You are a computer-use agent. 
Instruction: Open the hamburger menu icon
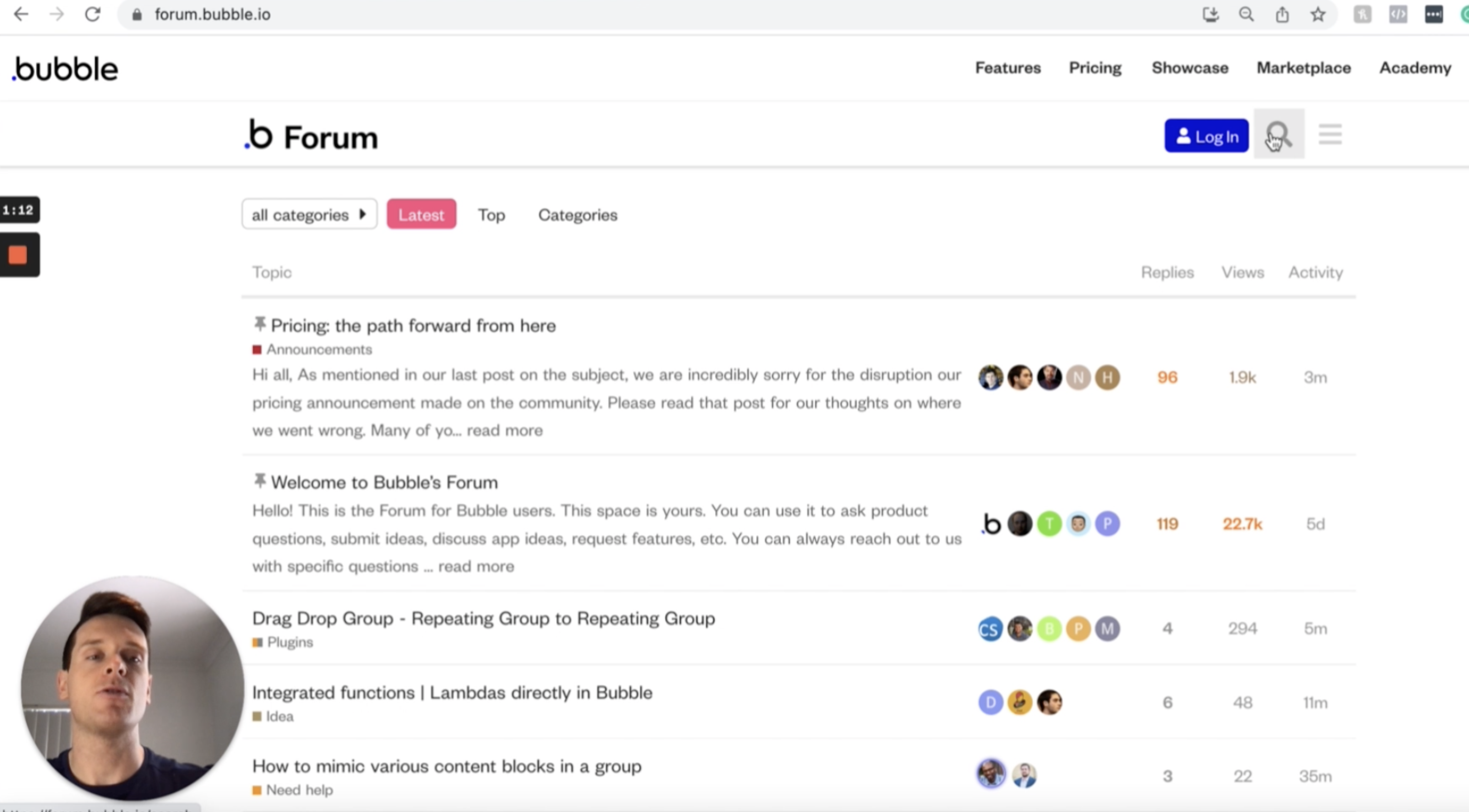(1330, 135)
